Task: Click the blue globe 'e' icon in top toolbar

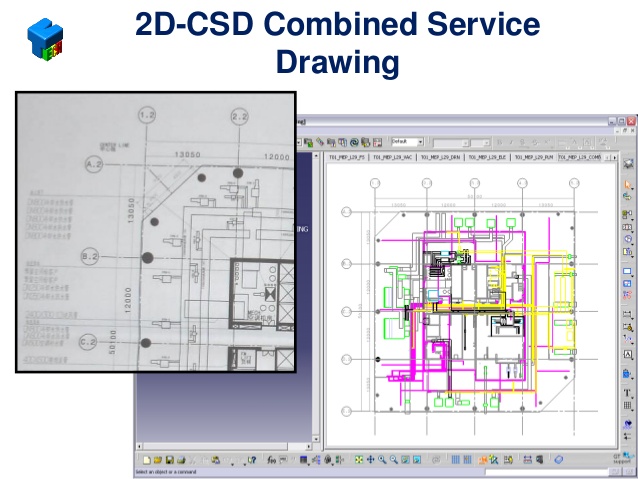Action: 354,142
